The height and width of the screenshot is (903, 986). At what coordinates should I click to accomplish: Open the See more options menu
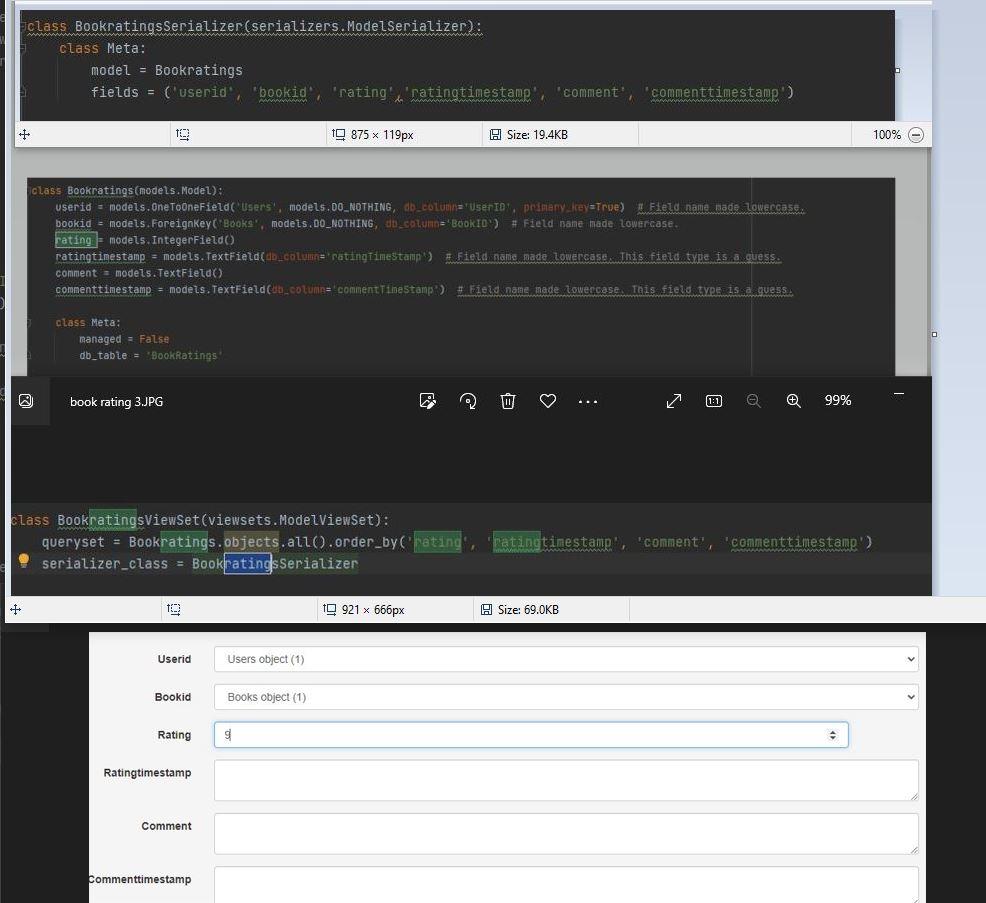(x=588, y=401)
